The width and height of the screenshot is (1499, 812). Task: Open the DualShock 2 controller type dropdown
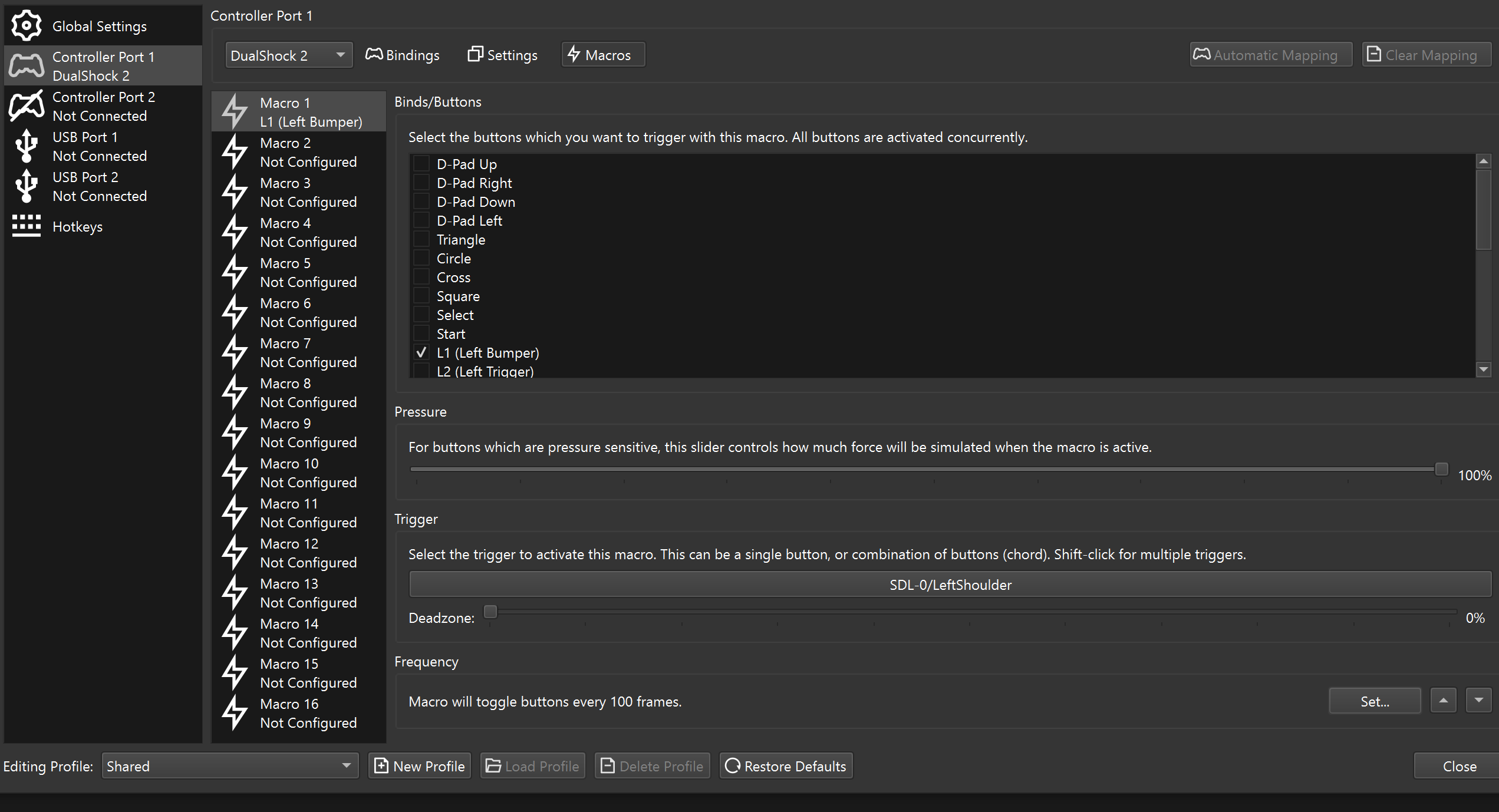pos(288,54)
